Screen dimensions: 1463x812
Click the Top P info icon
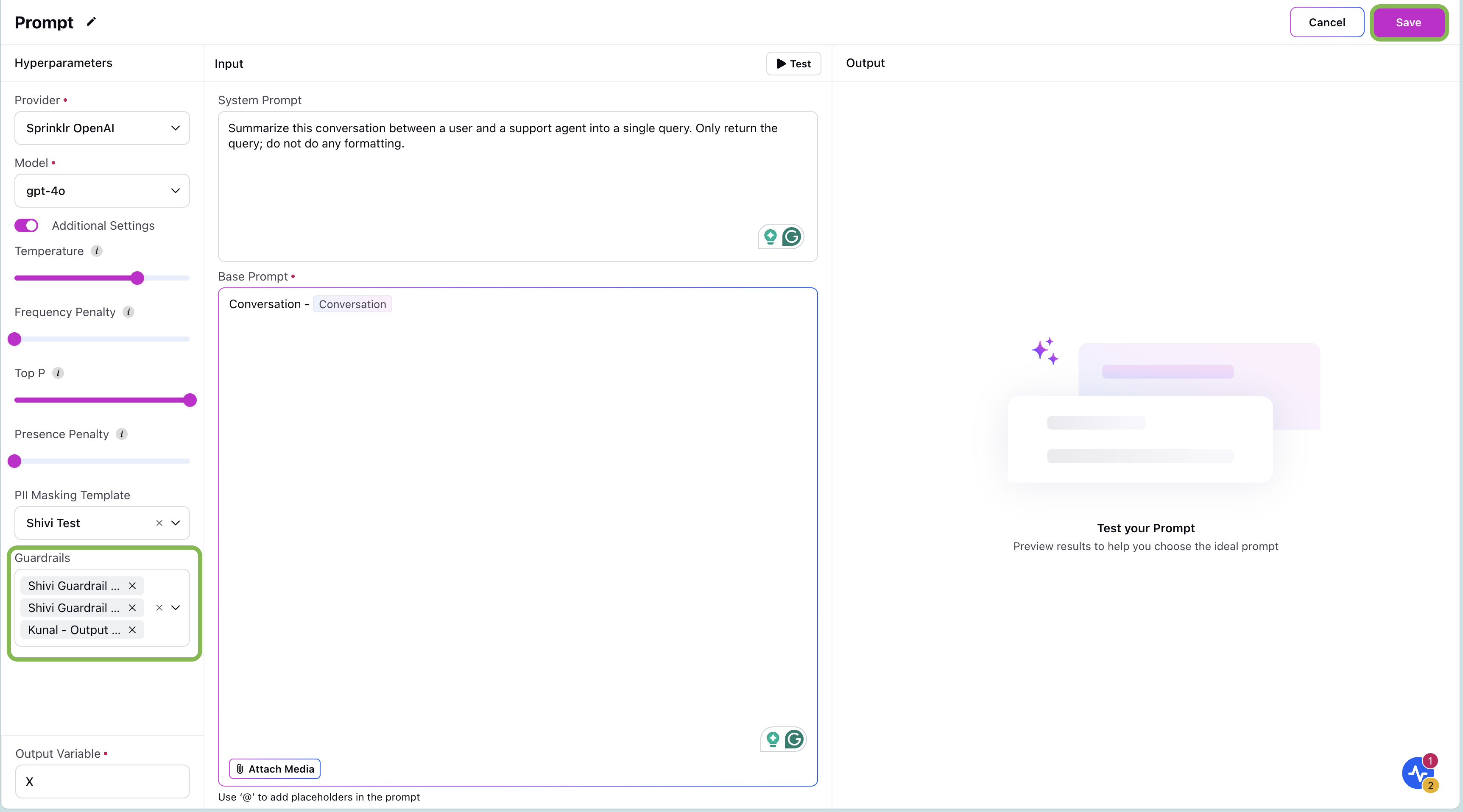[x=58, y=373]
